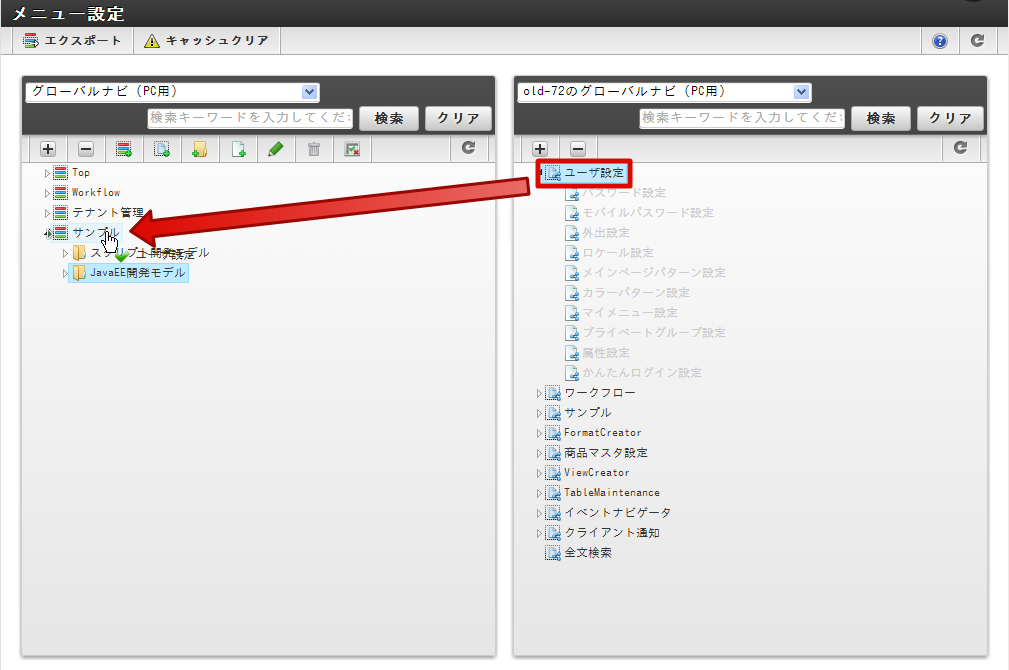Expand the Top node
The width and height of the screenshot is (1009, 670).
pos(47,173)
